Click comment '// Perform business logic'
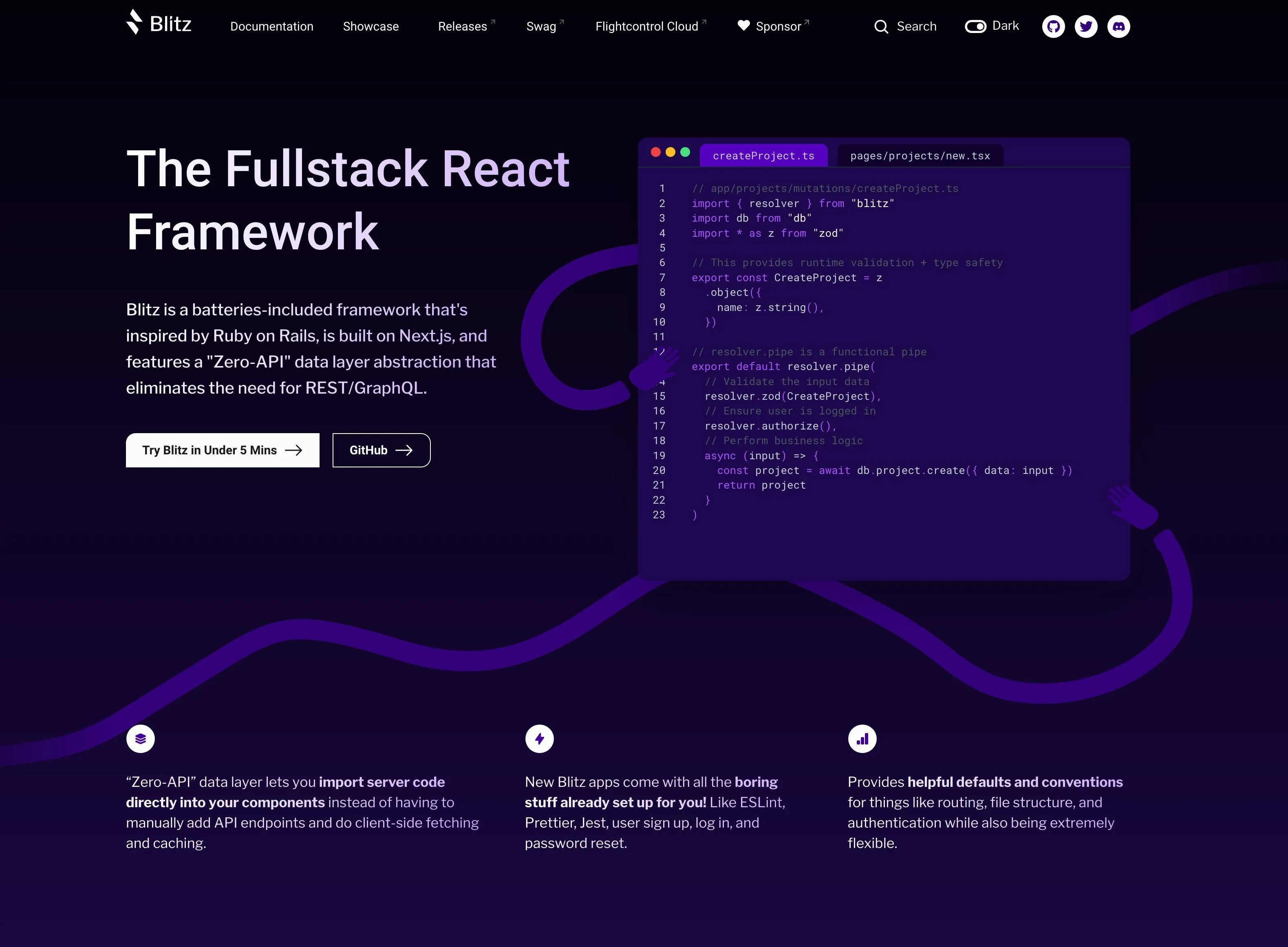Screen dimensions: 1288x947 point(783,441)
